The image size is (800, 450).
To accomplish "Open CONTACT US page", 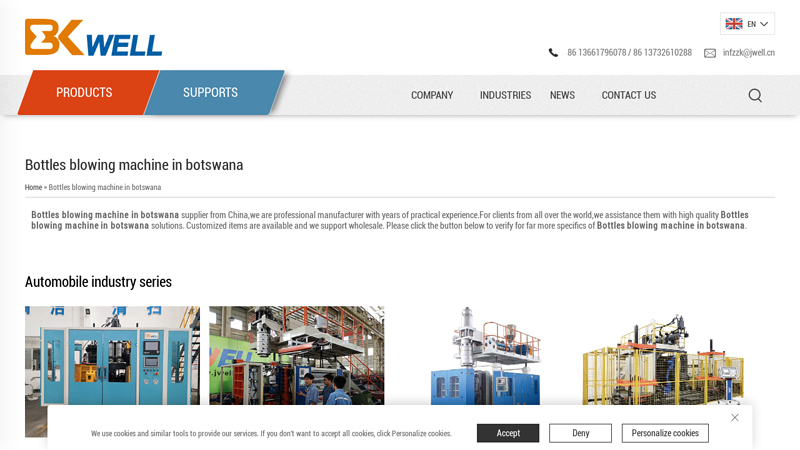I will click(629, 95).
